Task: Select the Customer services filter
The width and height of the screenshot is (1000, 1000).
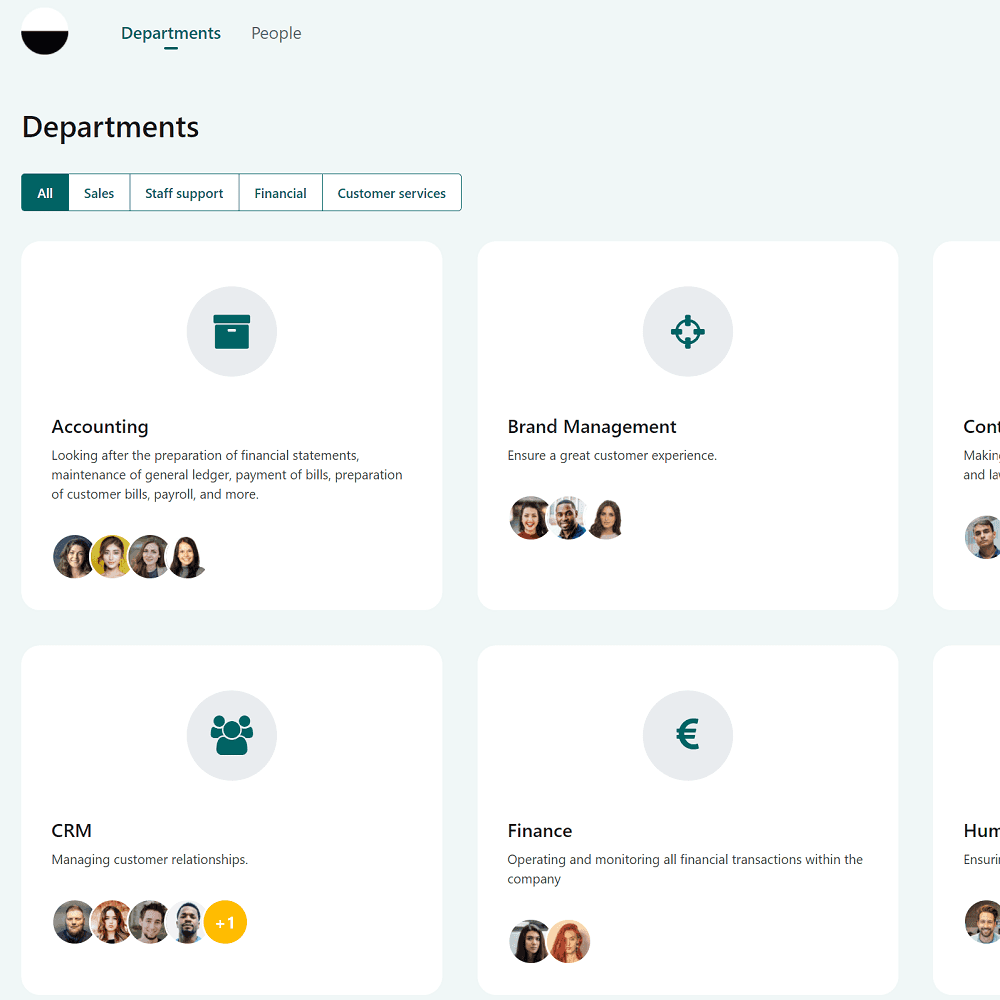Action: 392,192
